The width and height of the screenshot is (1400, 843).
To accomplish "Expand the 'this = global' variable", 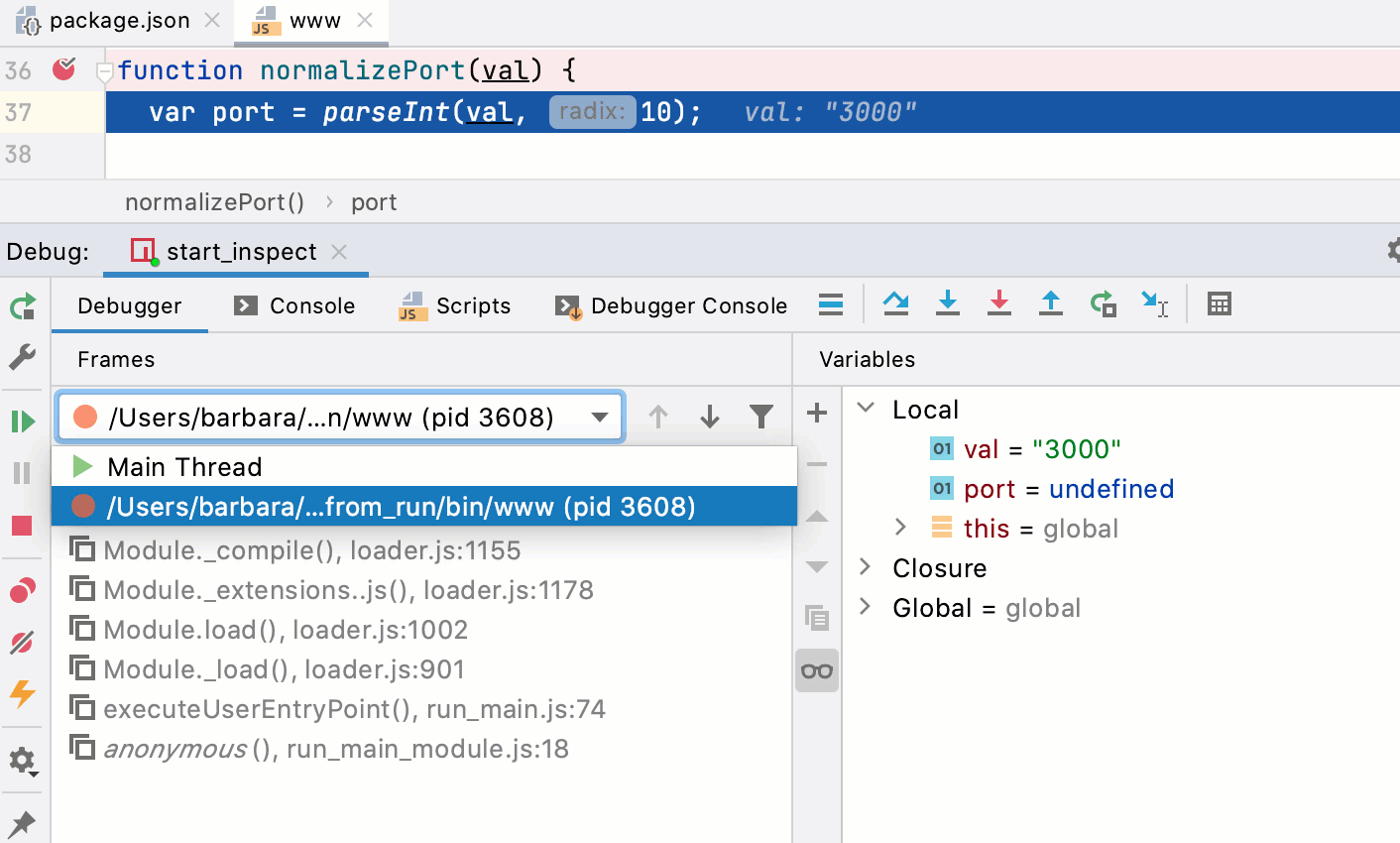I will 900,527.
